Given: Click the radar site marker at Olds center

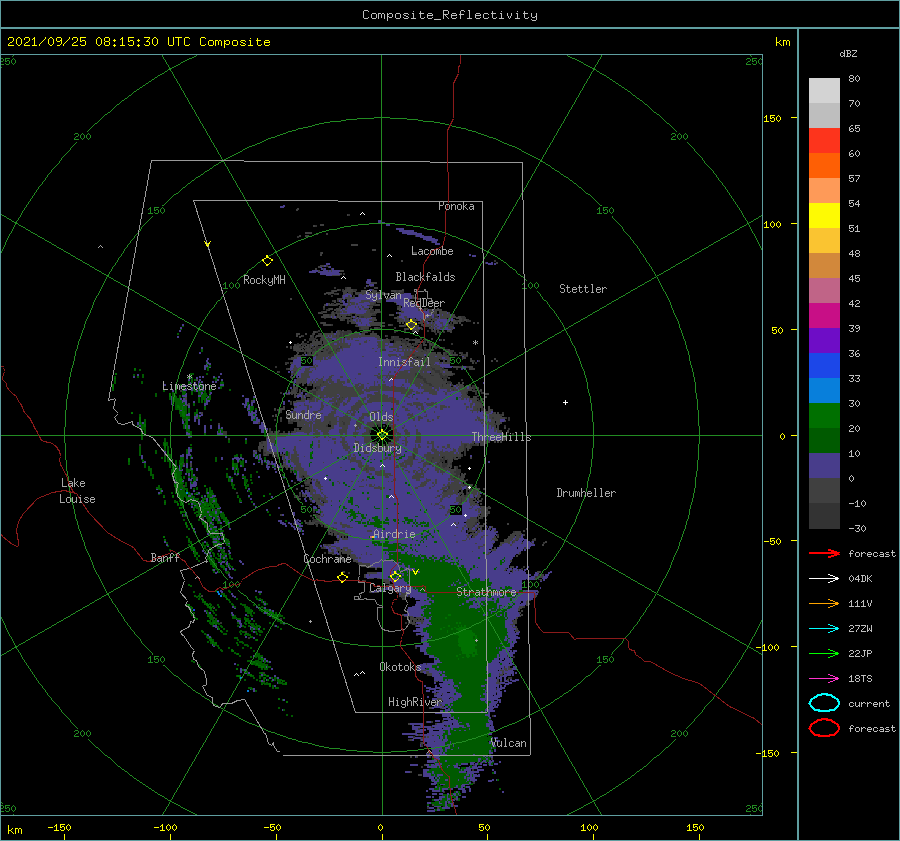Looking at the screenshot, I should click(382, 435).
